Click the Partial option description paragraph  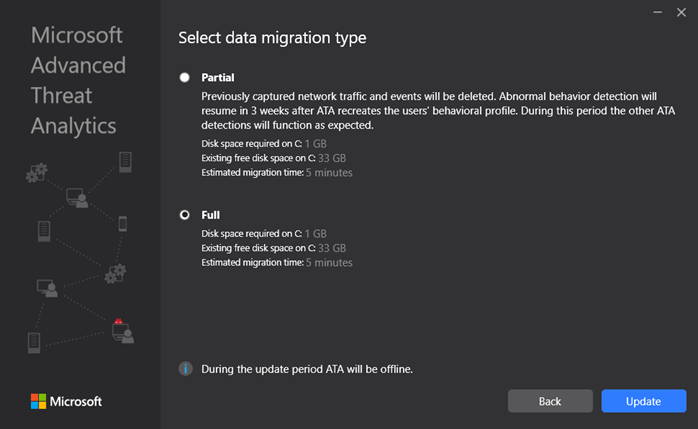[x=438, y=110]
